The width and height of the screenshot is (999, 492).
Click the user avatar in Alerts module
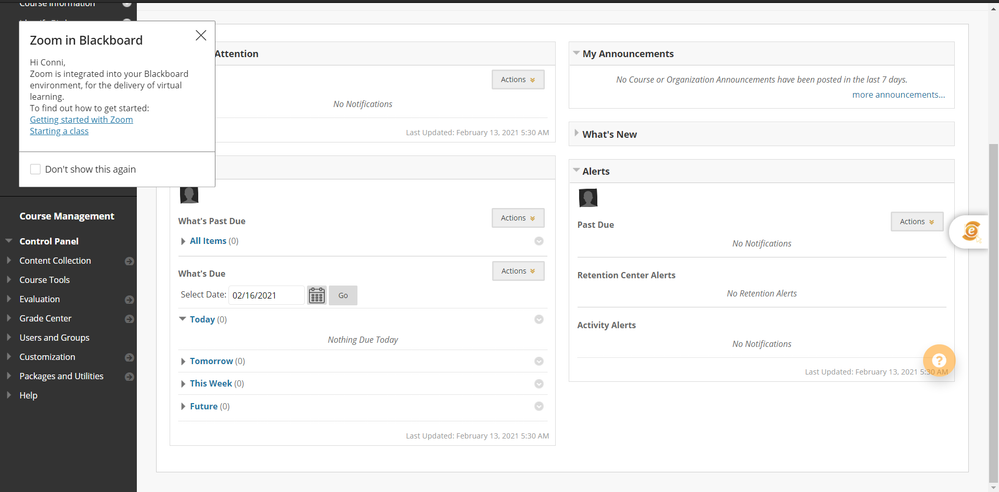point(588,198)
